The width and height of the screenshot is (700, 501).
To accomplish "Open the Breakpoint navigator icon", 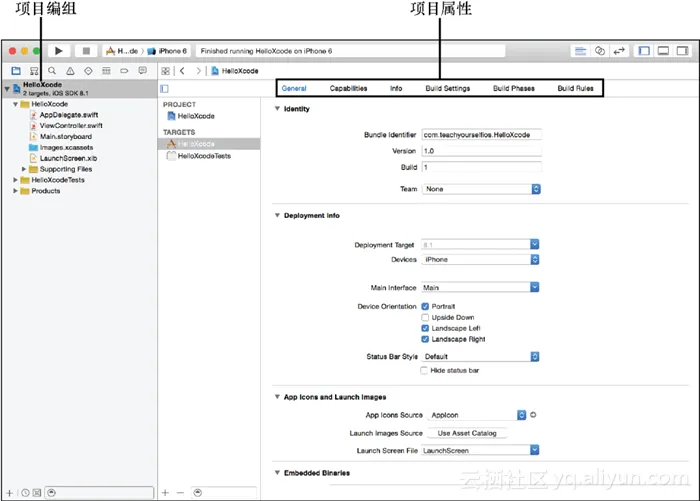I will (124, 71).
